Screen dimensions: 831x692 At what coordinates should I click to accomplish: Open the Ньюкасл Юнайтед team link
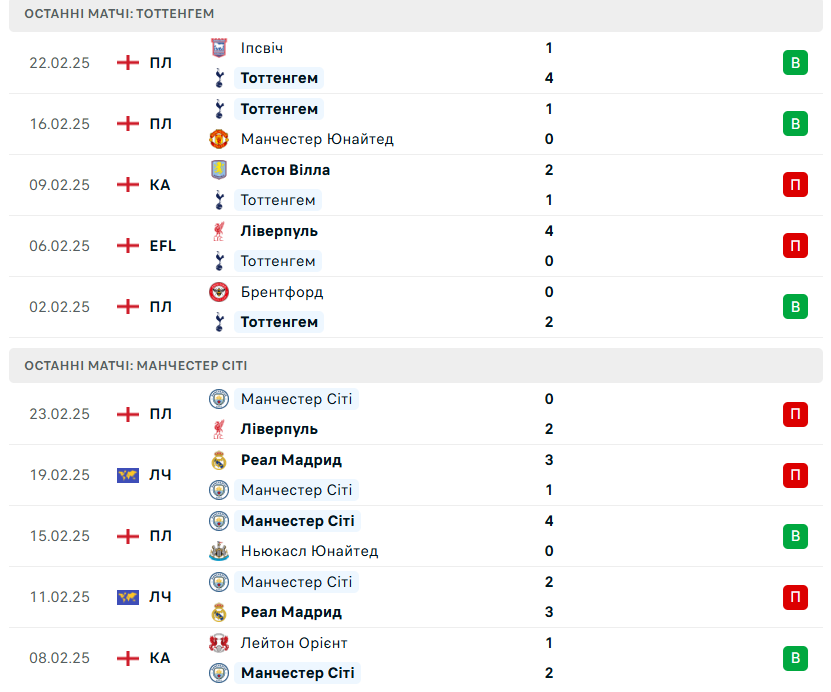tap(310, 551)
